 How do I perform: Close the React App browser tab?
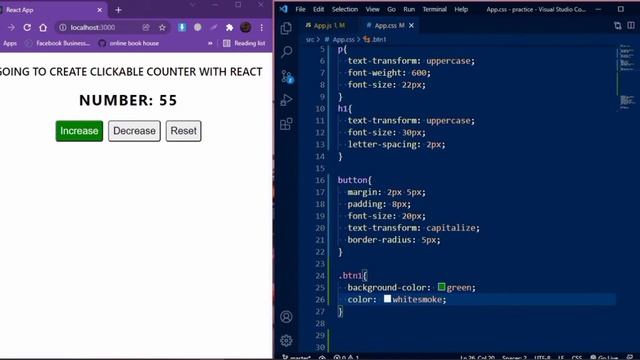click(100, 10)
